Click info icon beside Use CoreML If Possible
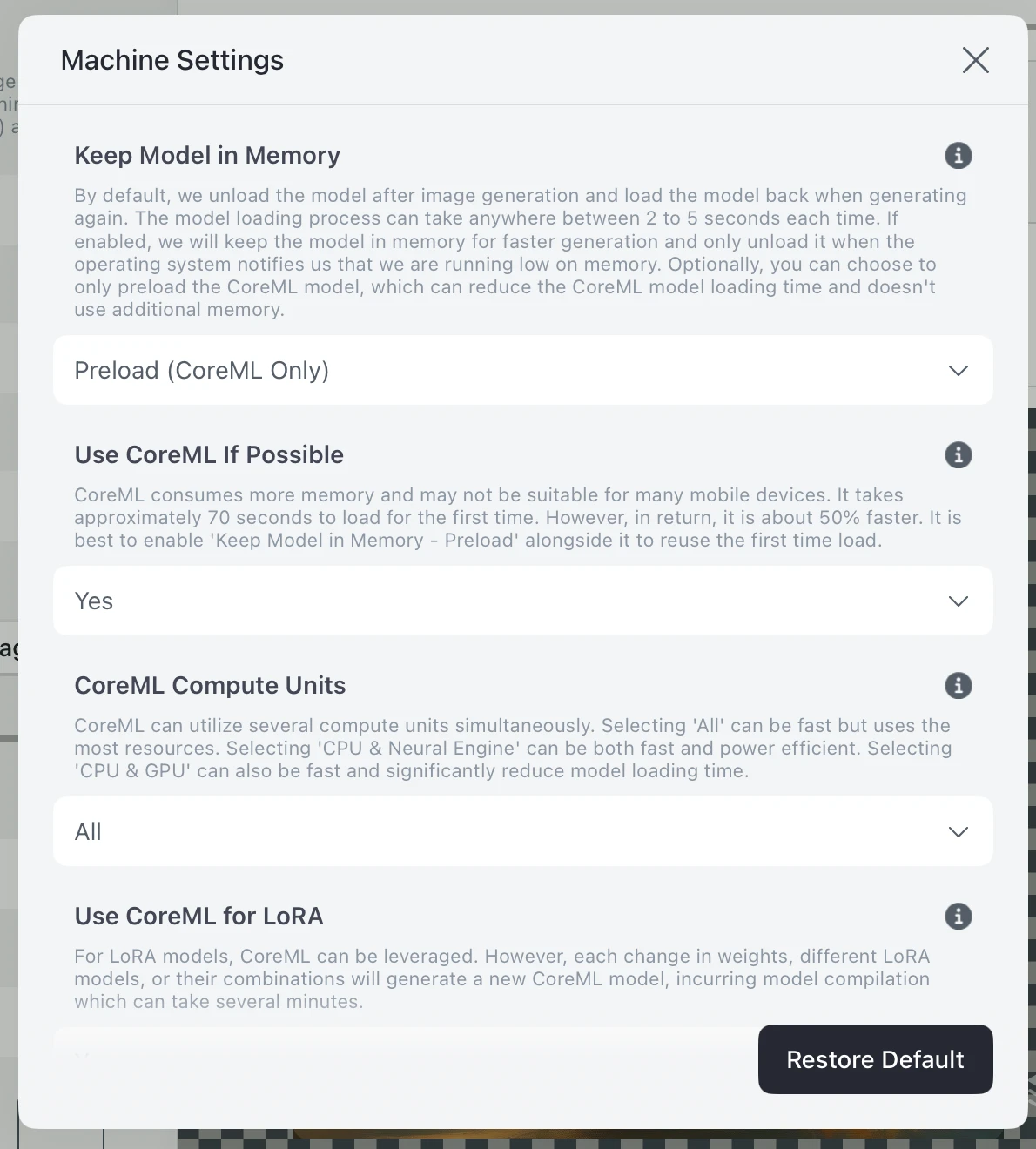This screenshot has height=1149, width=1036. coord(959,455)
